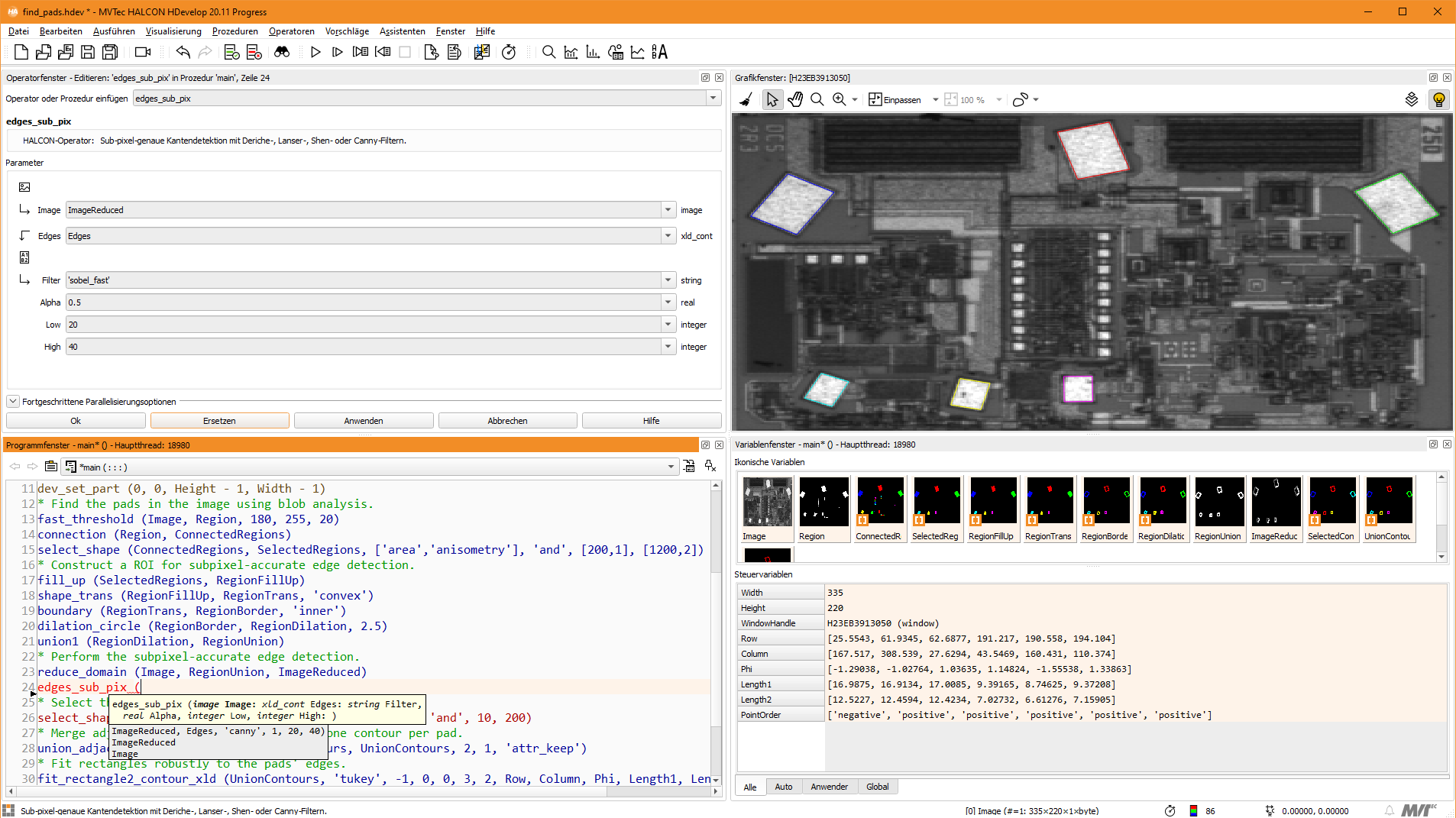
Task: Open the Visualisierung menu
Action: pyautogui.click(x=173, y=31)
